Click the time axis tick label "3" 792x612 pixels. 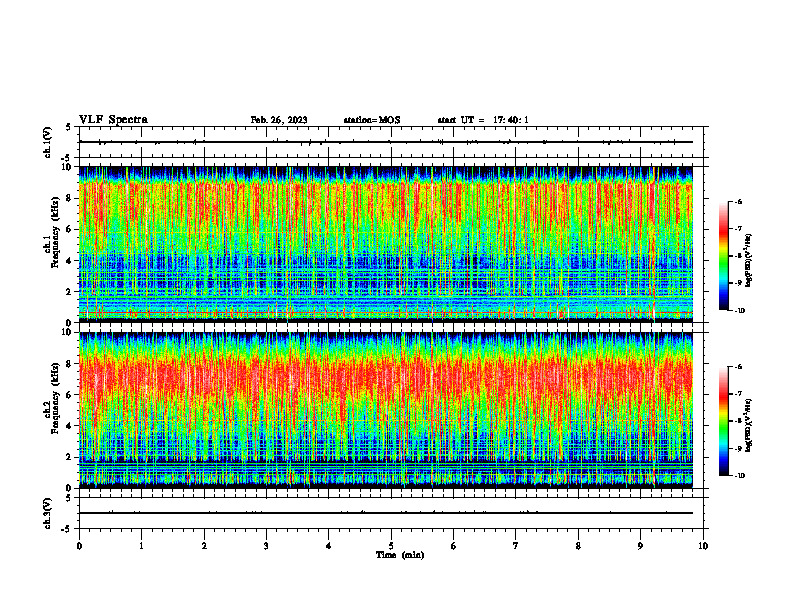pos(266,546)
